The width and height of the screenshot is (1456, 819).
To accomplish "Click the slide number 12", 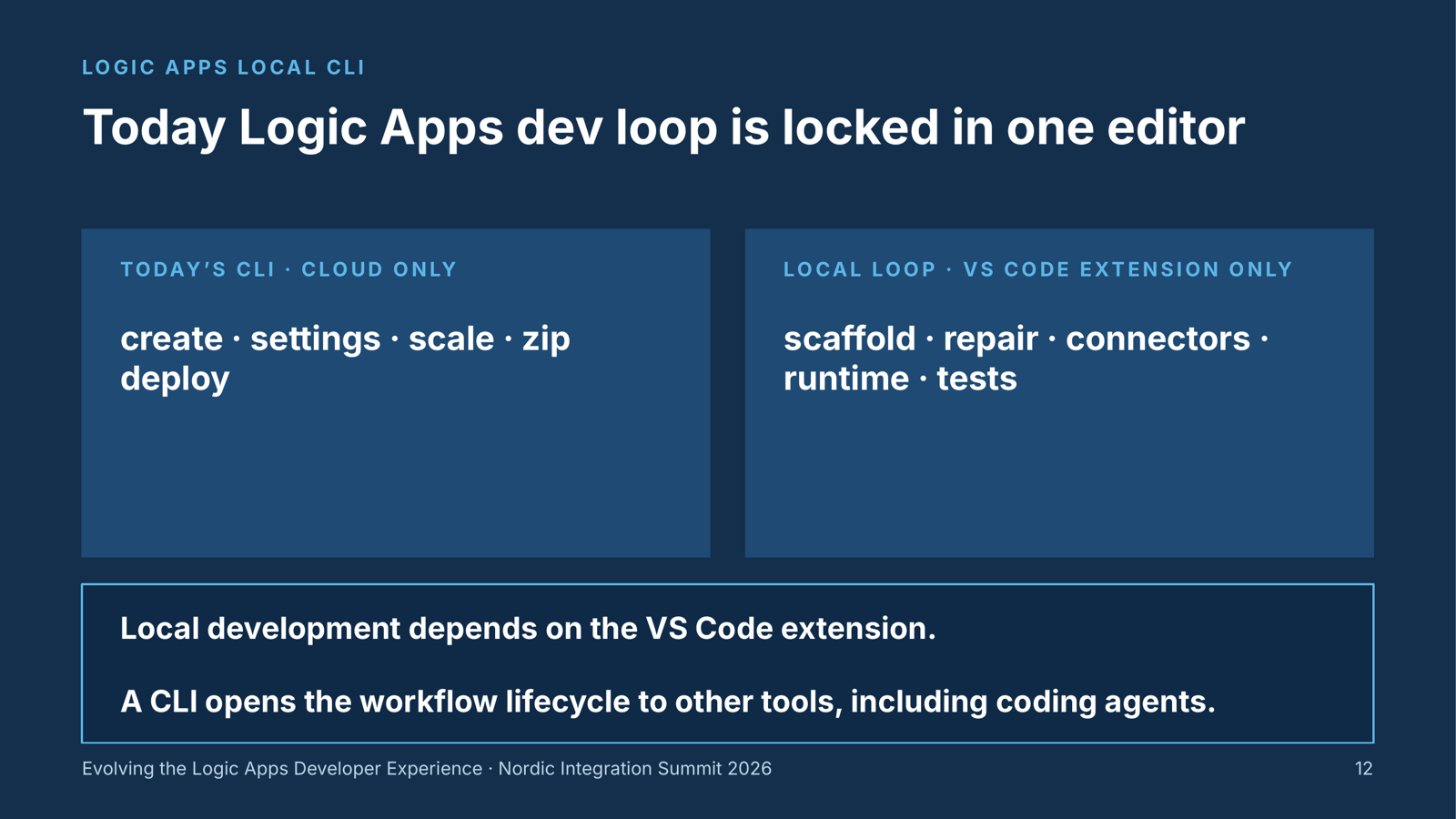I will tap(1363, 769).
